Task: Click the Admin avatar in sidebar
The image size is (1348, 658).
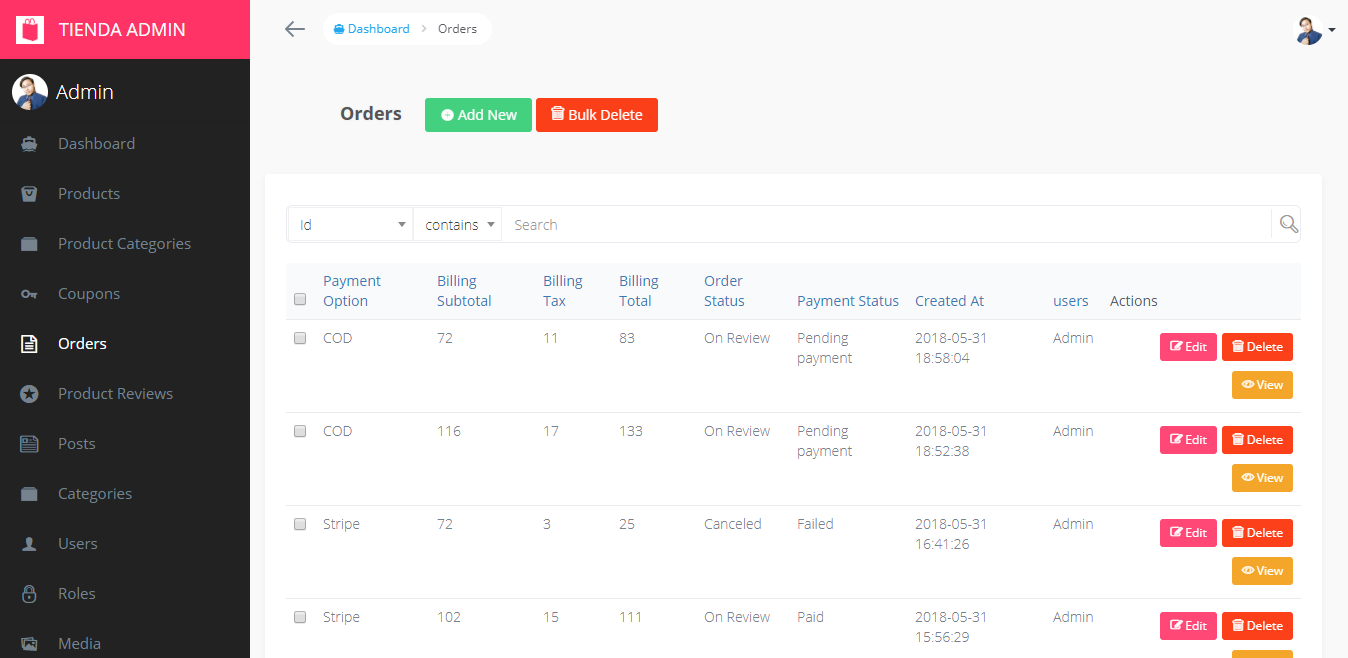Action: [x=30, y=92]
